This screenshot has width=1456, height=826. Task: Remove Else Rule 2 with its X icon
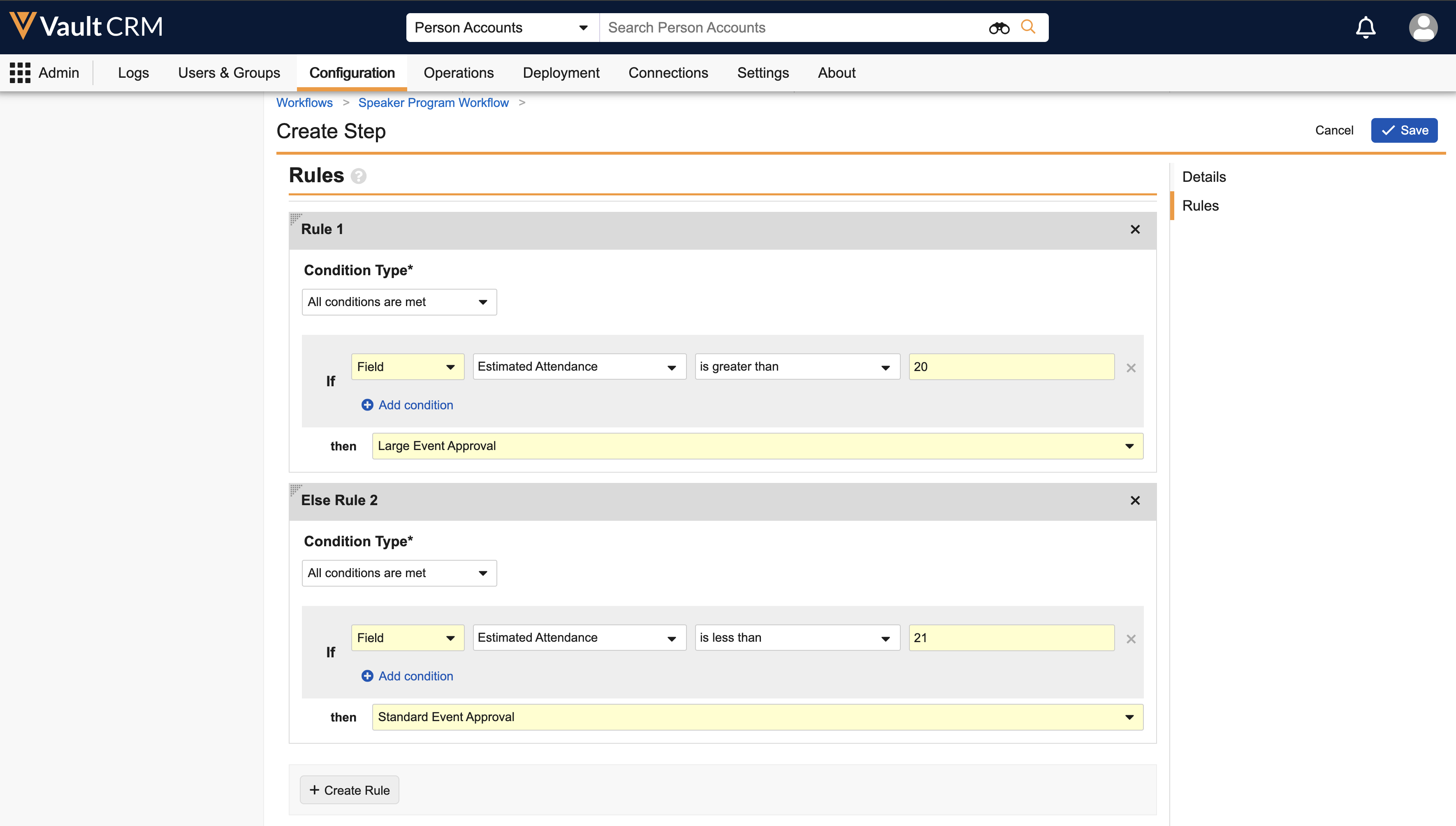(1135, 501)
